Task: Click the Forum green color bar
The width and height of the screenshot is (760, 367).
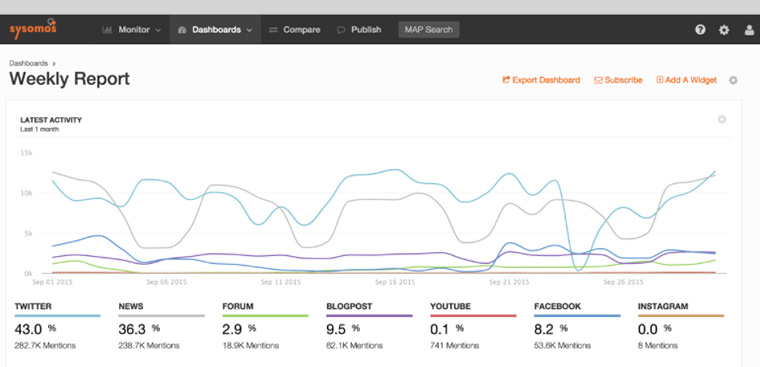Action: (265, 316)
